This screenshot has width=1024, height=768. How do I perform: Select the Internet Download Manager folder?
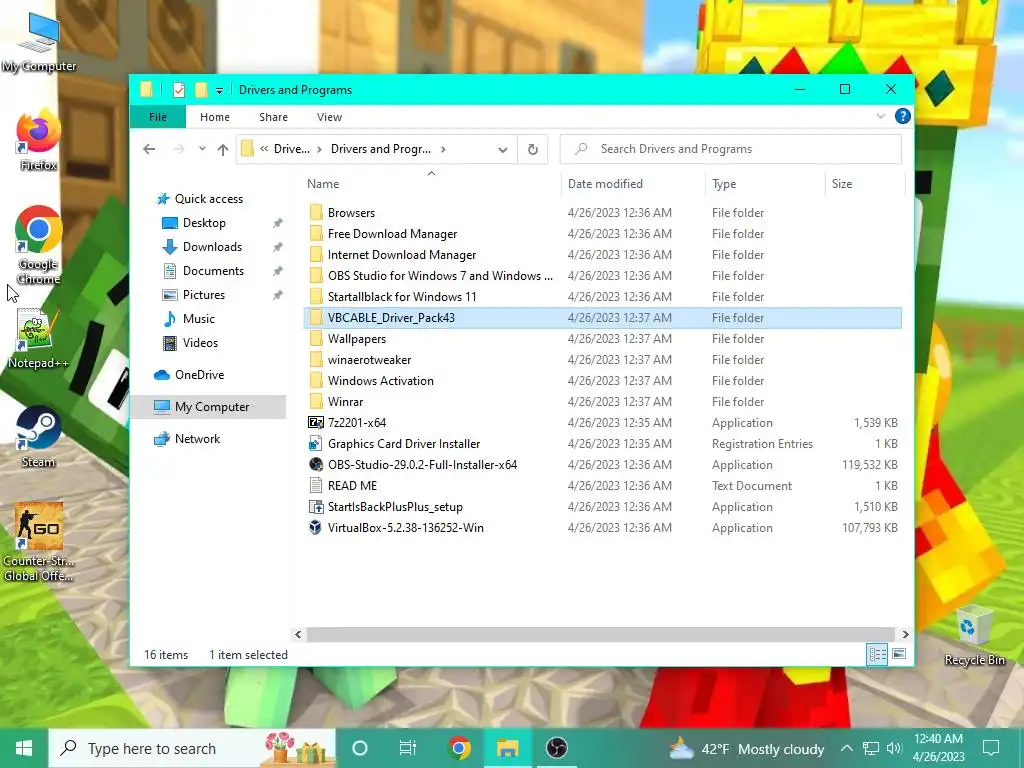402,255
